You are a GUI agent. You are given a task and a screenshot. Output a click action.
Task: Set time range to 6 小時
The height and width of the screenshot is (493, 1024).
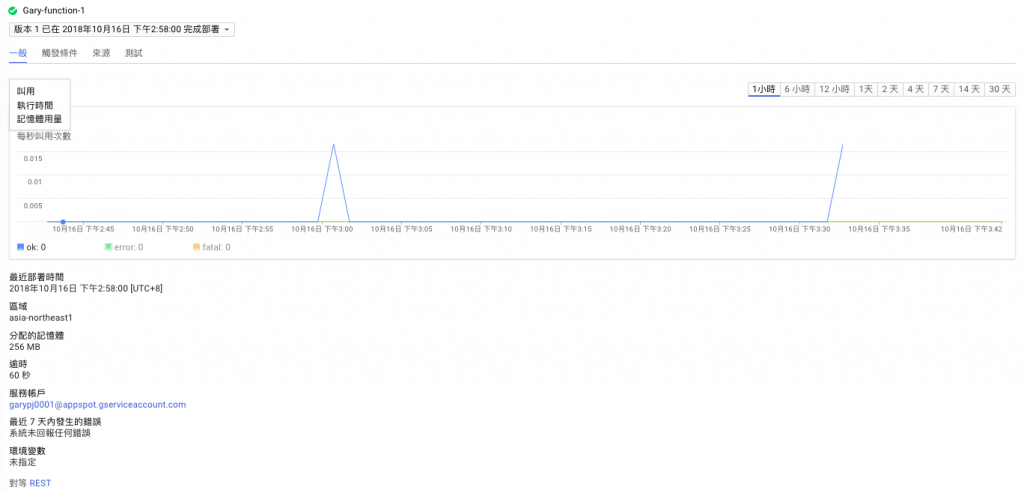(797, 89)
